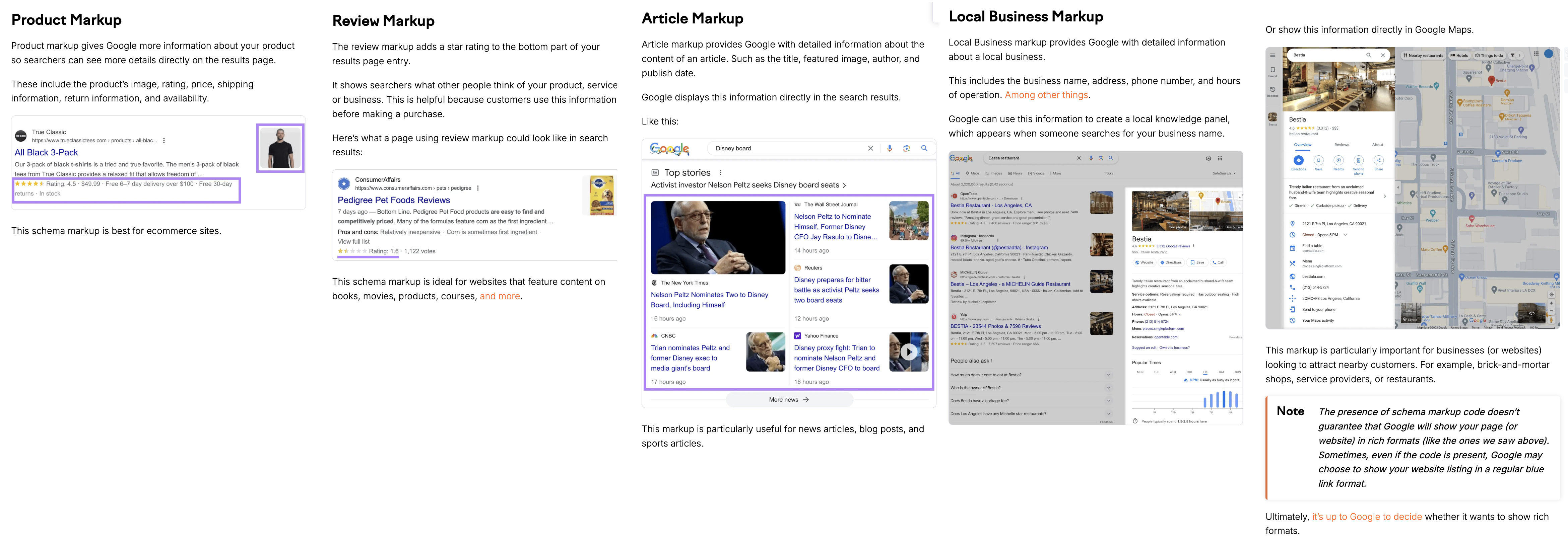Click microphone icon in Disney board search
The image size is (1568, 549).
pyautogui.click(x=889, y=148)
